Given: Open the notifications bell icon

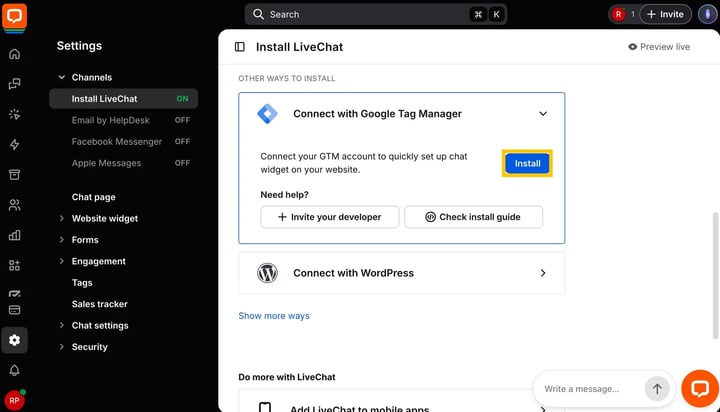Looking at the screenshot, I should click(x=14, y=370).
